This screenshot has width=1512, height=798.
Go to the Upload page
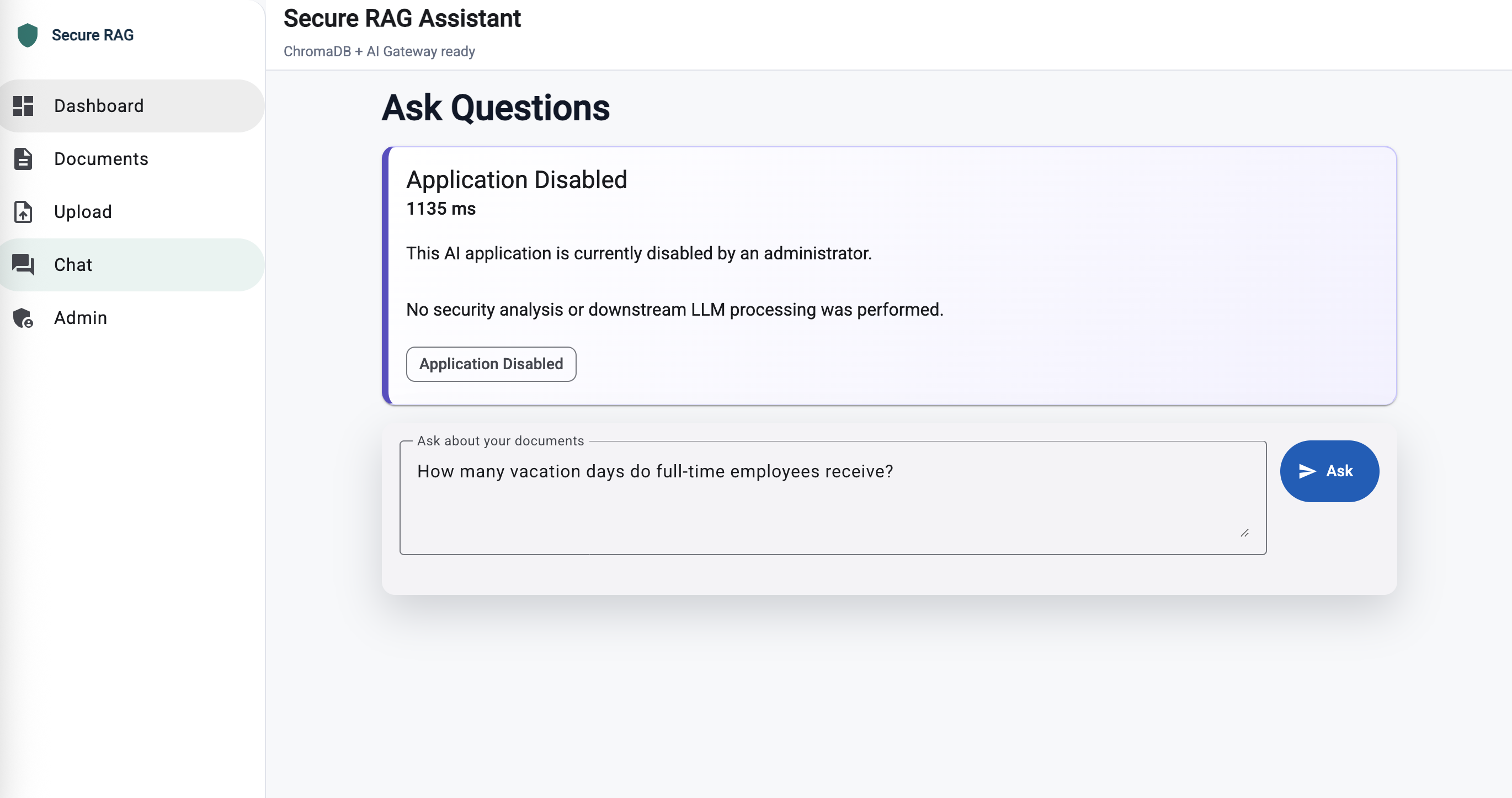point(132,211)
